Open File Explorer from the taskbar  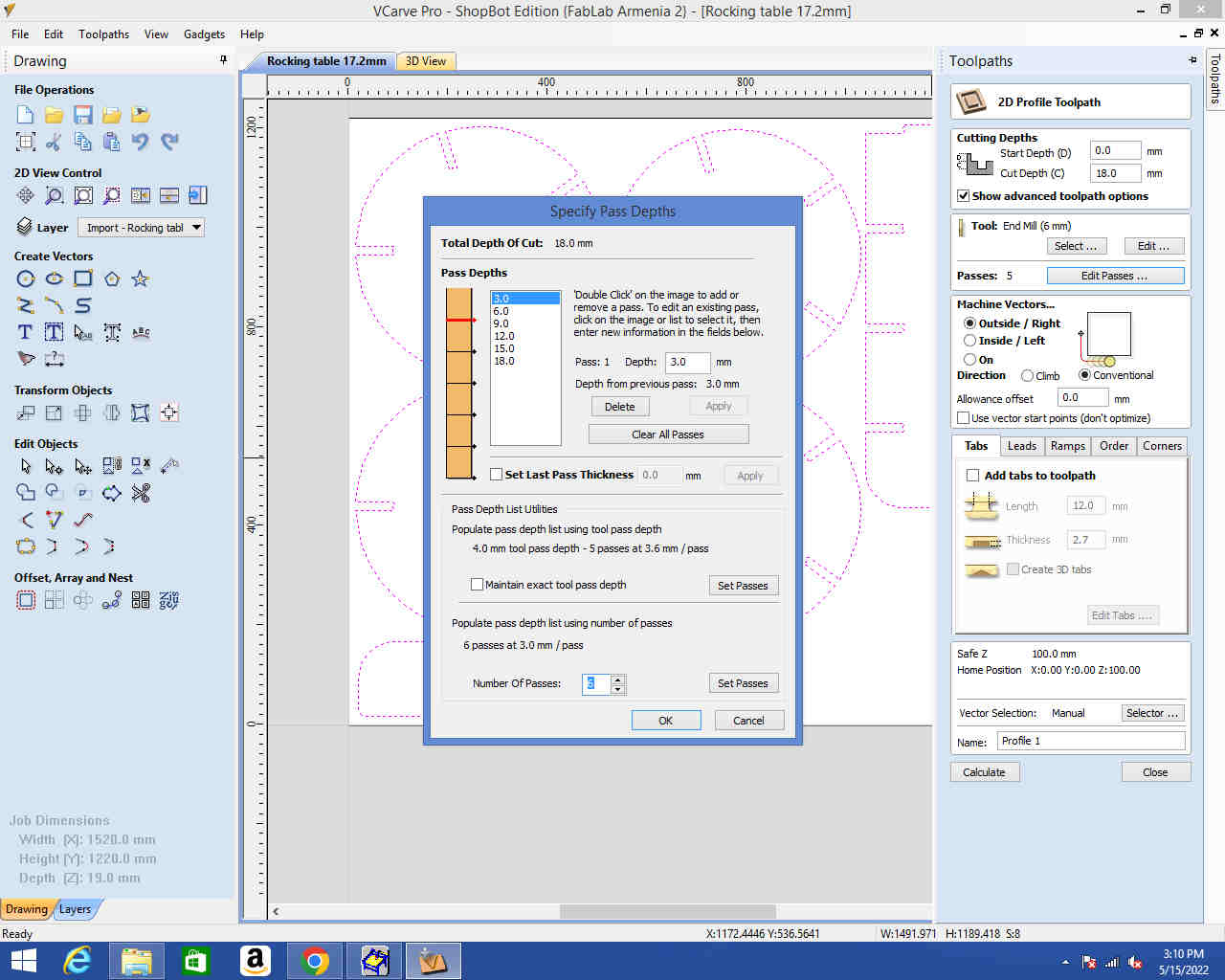137,961
